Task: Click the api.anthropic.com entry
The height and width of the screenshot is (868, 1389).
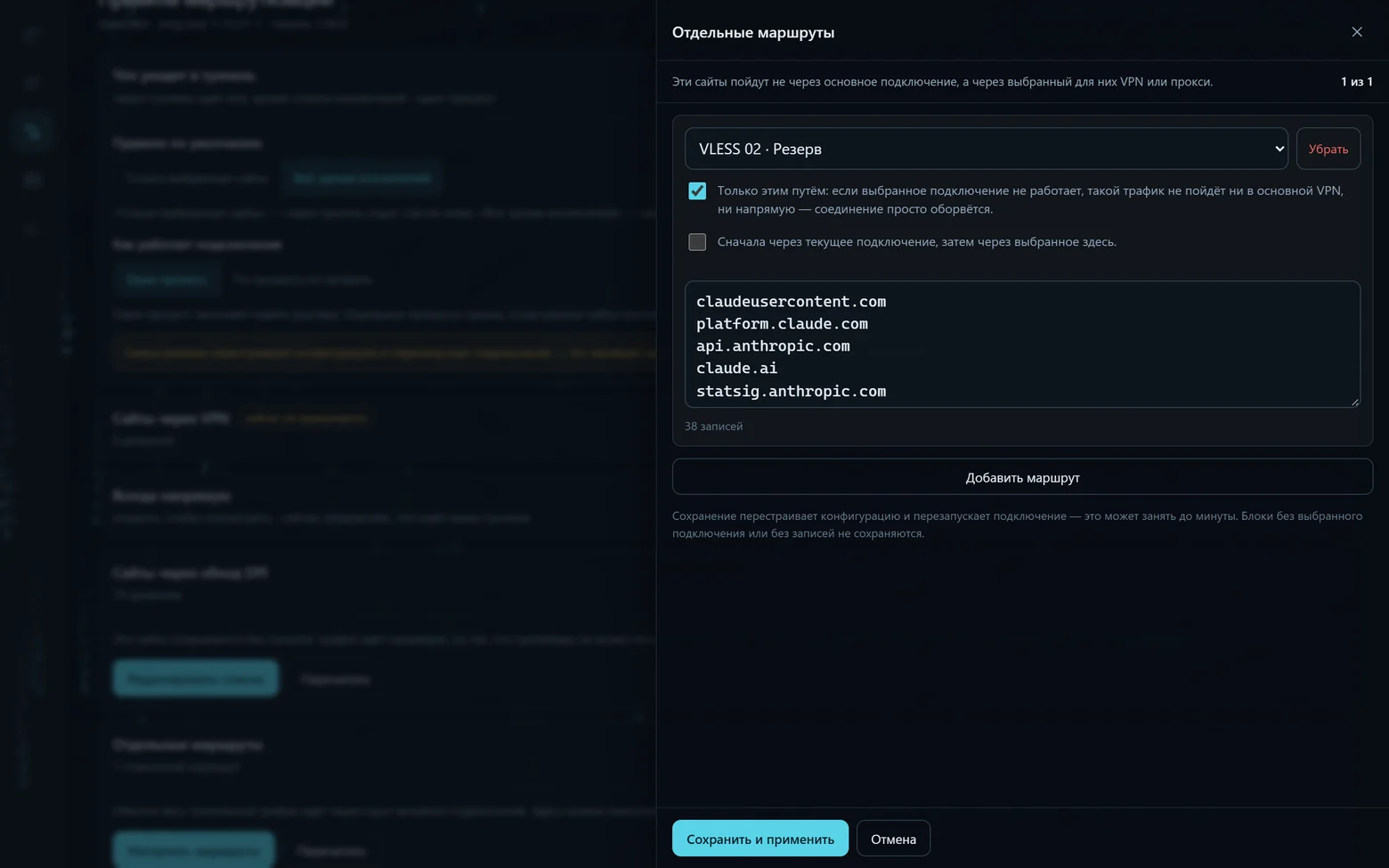Action: coord(773,346)
